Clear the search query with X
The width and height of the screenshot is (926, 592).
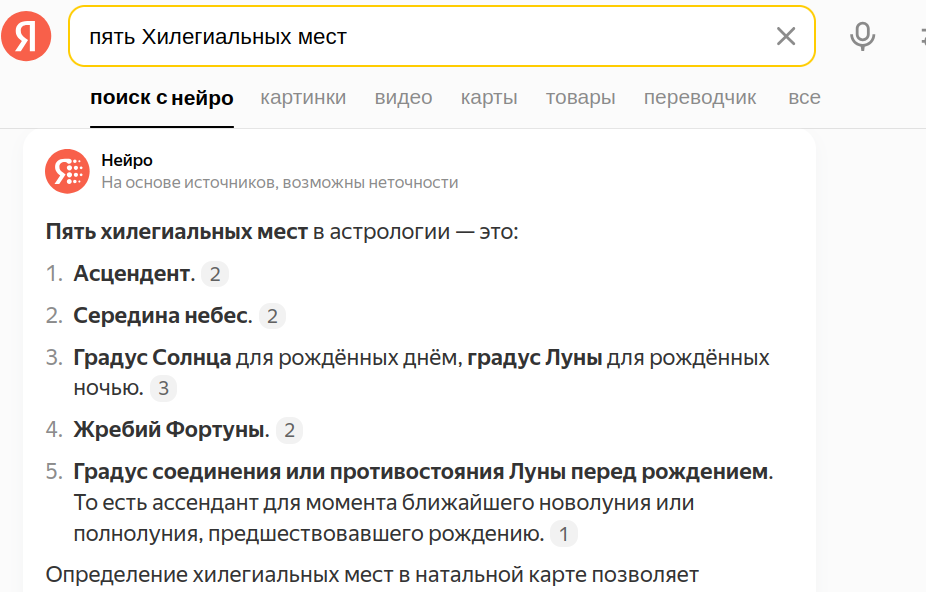[786, 37]
